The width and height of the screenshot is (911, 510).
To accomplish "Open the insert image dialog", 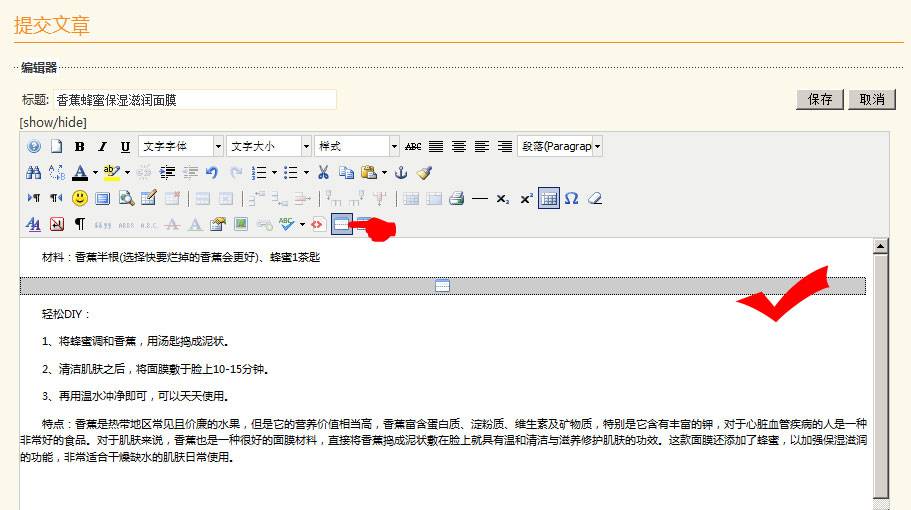I will 241,224.
